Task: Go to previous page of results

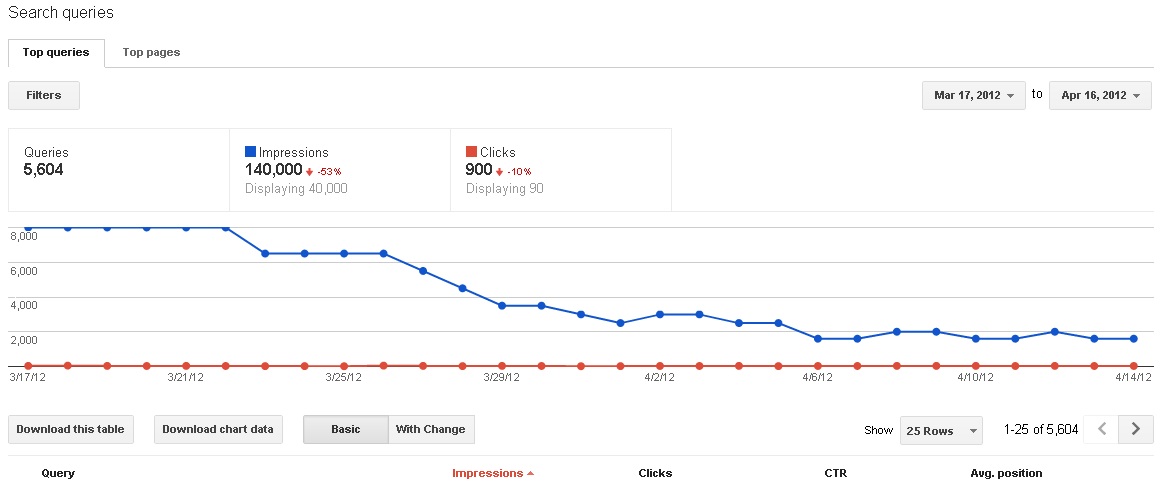Action: coord(1102,429)
